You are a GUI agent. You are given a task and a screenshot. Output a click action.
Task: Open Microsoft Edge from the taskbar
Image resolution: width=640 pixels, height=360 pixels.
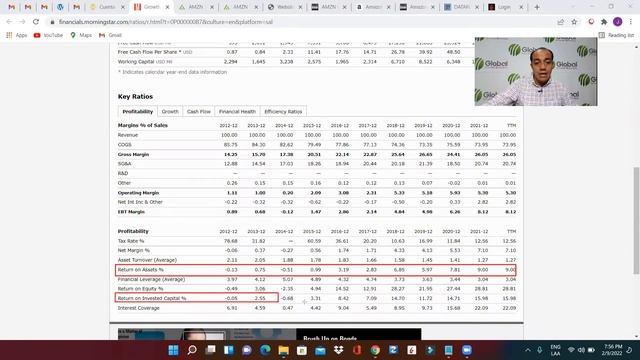tap(265, 350)
